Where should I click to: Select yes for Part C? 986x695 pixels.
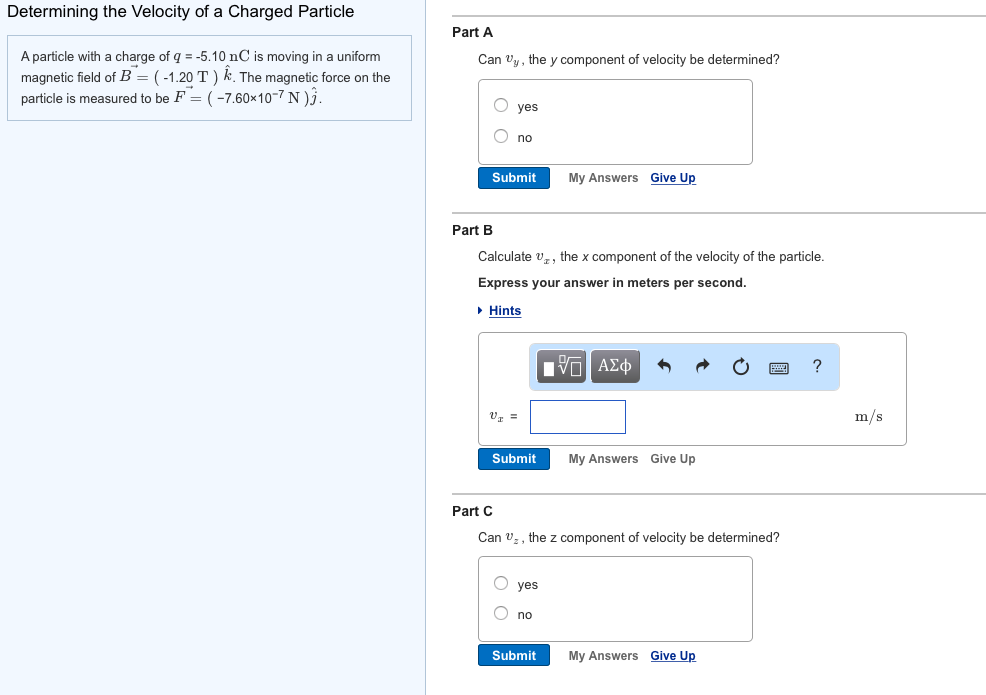click(500, 582)
